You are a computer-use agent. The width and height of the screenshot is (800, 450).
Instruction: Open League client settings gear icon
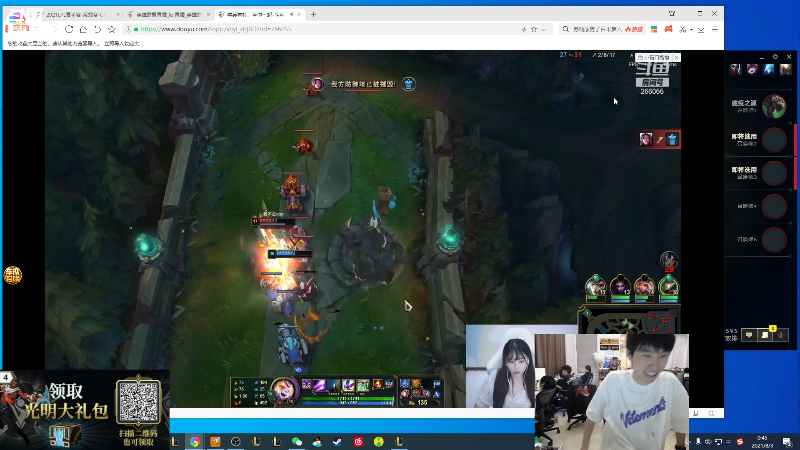tap(776, 57)
